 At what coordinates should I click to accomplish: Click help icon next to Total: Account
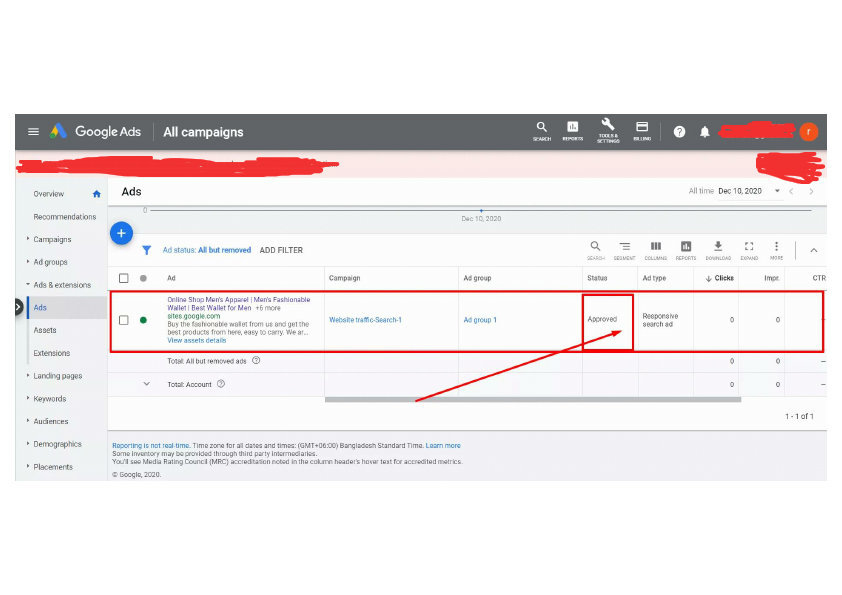click(221, 384)
